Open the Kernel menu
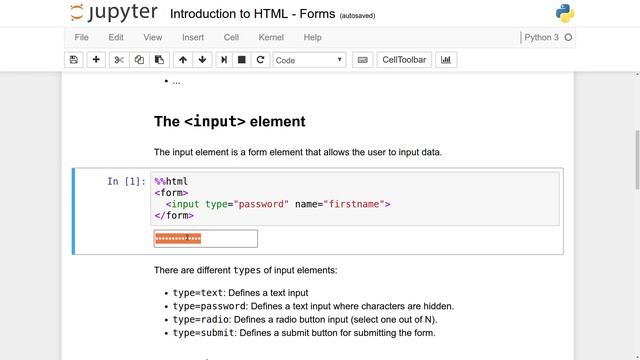 click(x=271, y=37)
